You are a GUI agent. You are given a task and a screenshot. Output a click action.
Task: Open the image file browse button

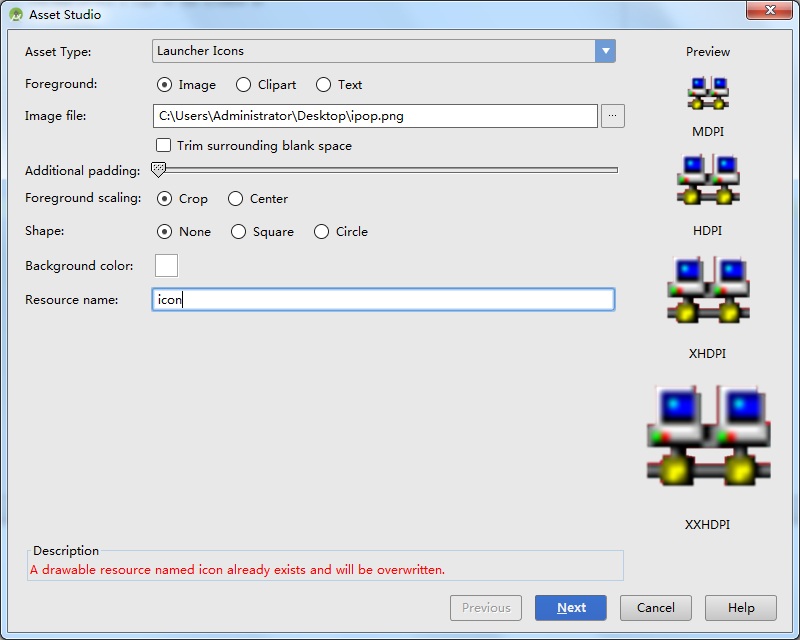(x=613, y=116)
